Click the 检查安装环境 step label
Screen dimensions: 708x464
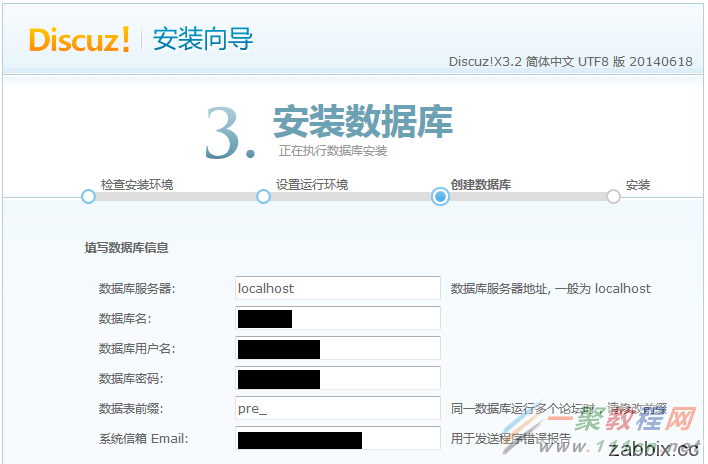point(137,185)
